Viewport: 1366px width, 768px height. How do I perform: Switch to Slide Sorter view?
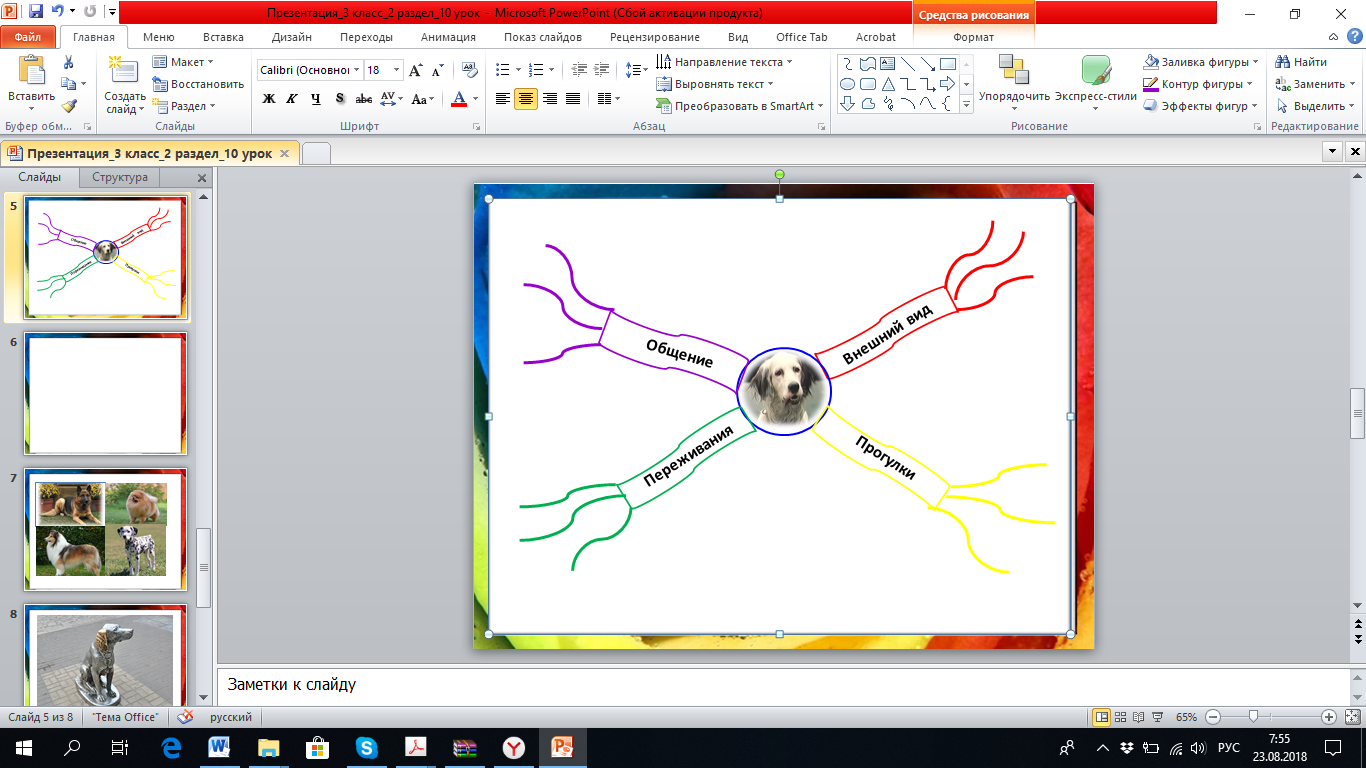pyautogui.click(x=1121, y=717)
